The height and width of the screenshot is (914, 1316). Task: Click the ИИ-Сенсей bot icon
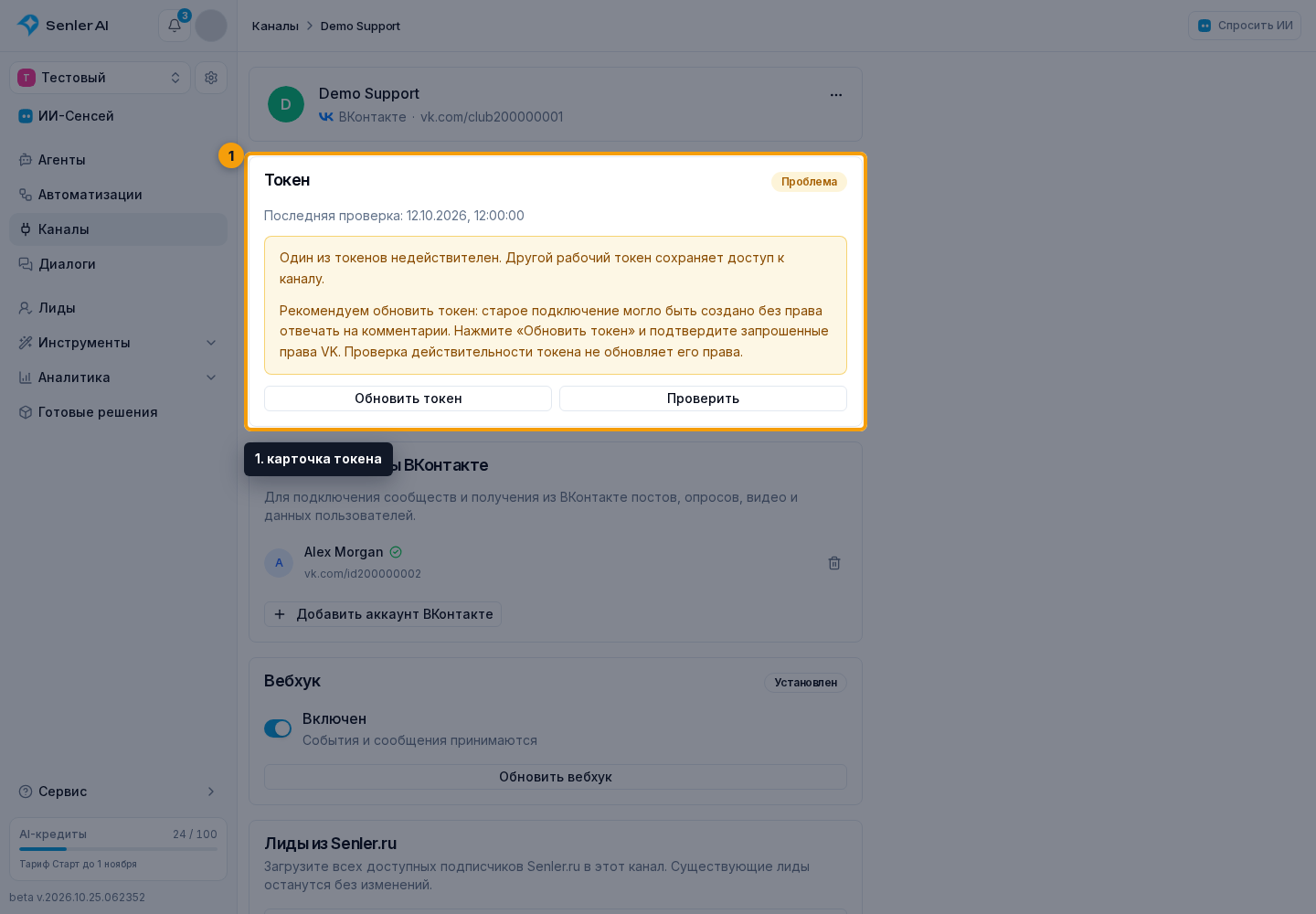tap(26, 116)
